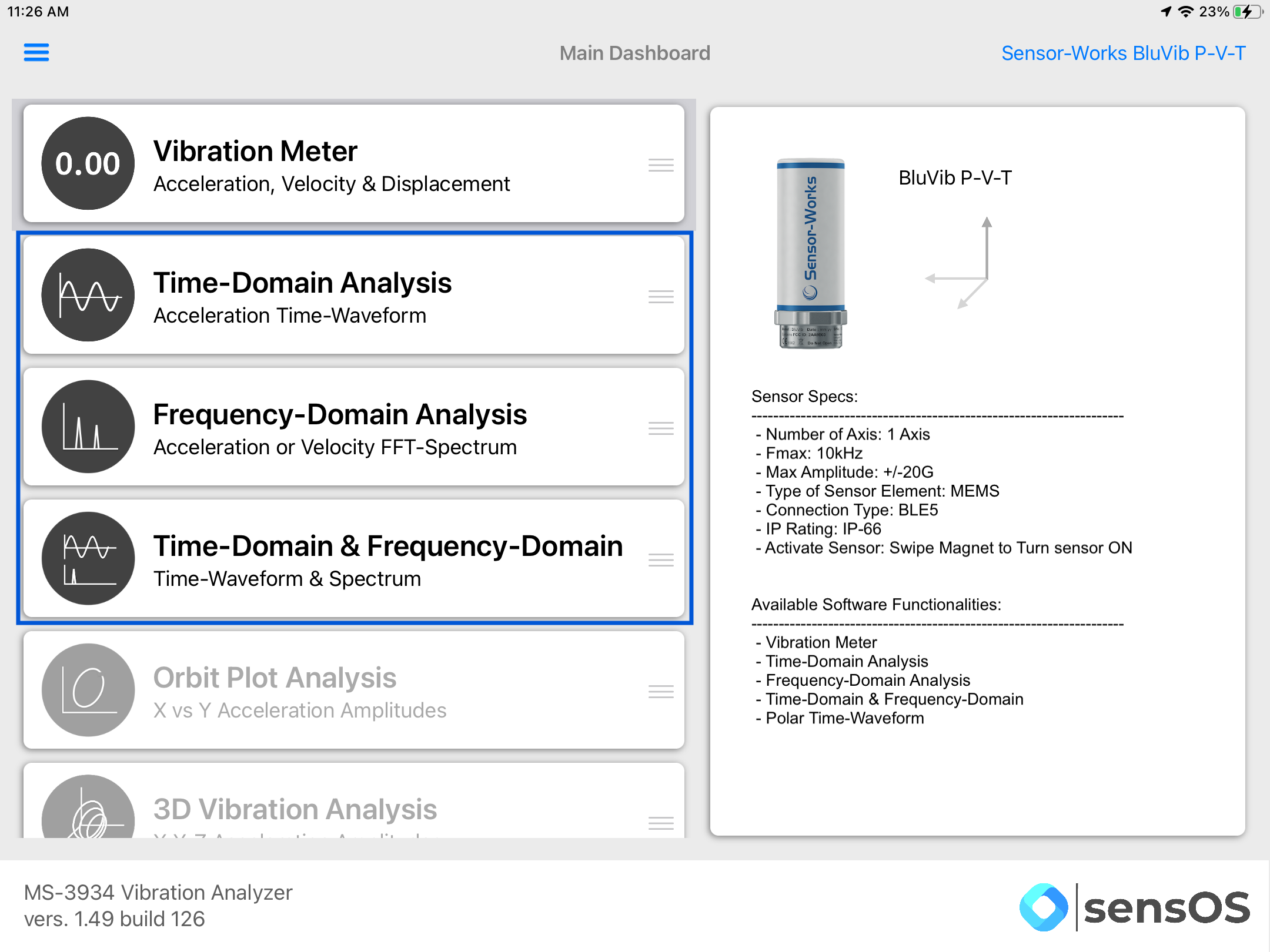Image resolution: width=1270 pixels, height=952 pixels.
Task: Tap the battery status icon
Action: pyautogui.click(x=1248, y=12)
